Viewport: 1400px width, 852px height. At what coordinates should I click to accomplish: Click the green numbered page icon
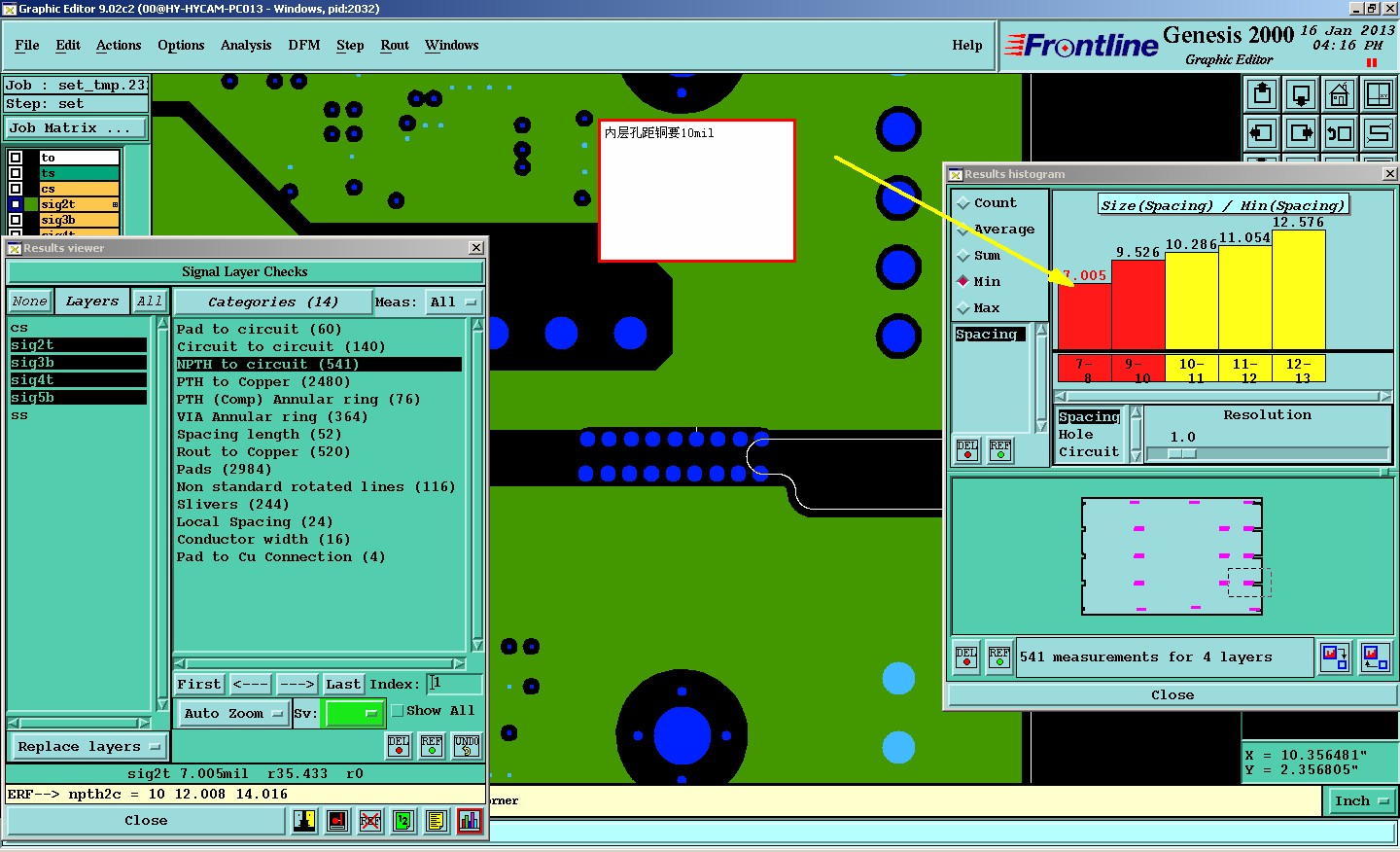click(x=403, y=821)
